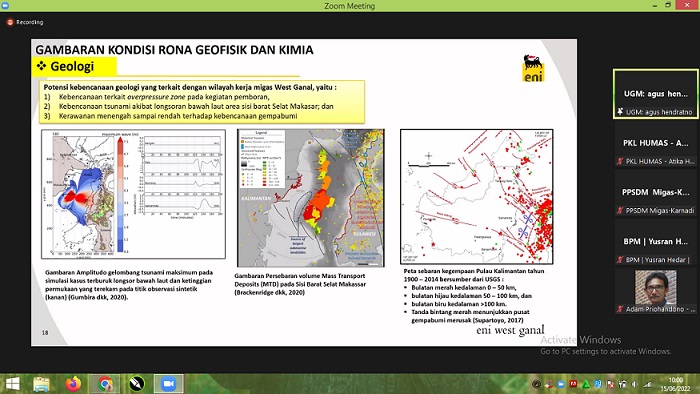700x394 pixels.
Task: Click the tsunami amplitude map image on slide
Action: (x=133, y=194)
